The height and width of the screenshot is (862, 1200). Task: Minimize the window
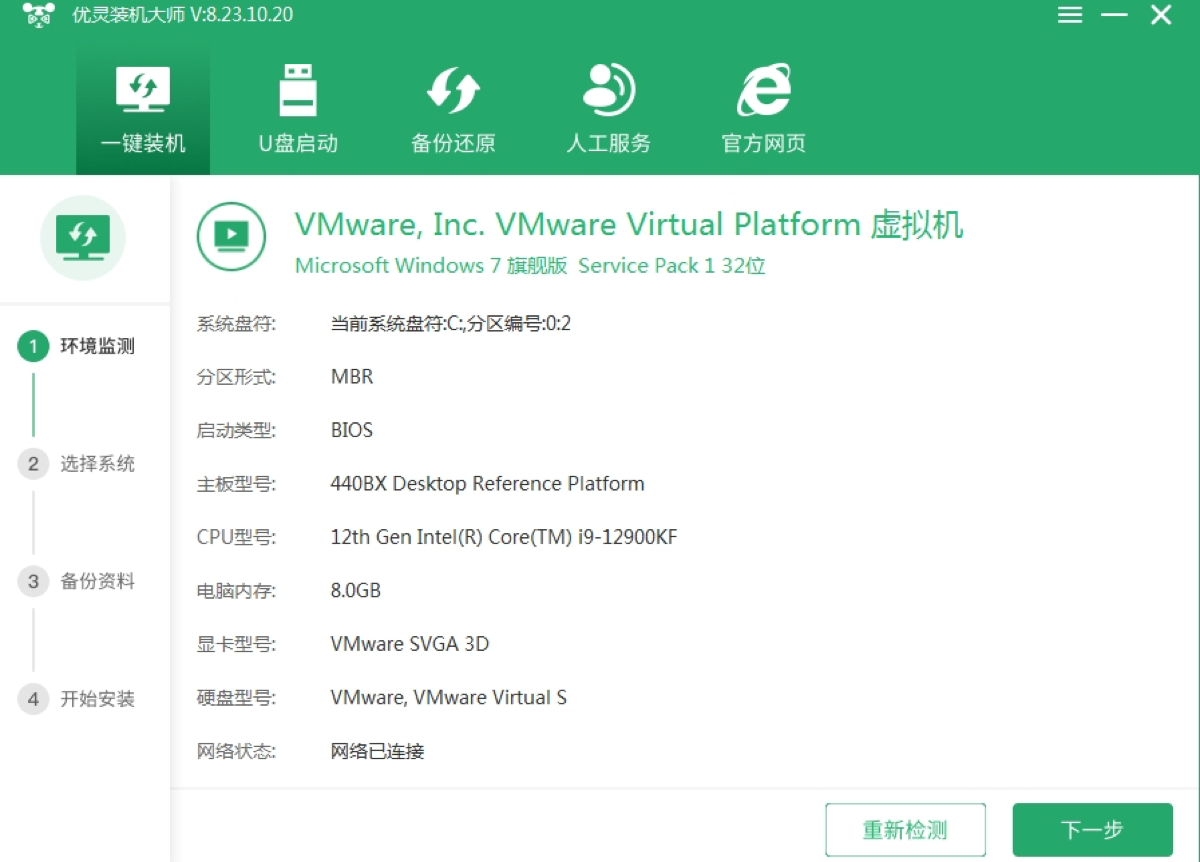[x=1114, y=15]
